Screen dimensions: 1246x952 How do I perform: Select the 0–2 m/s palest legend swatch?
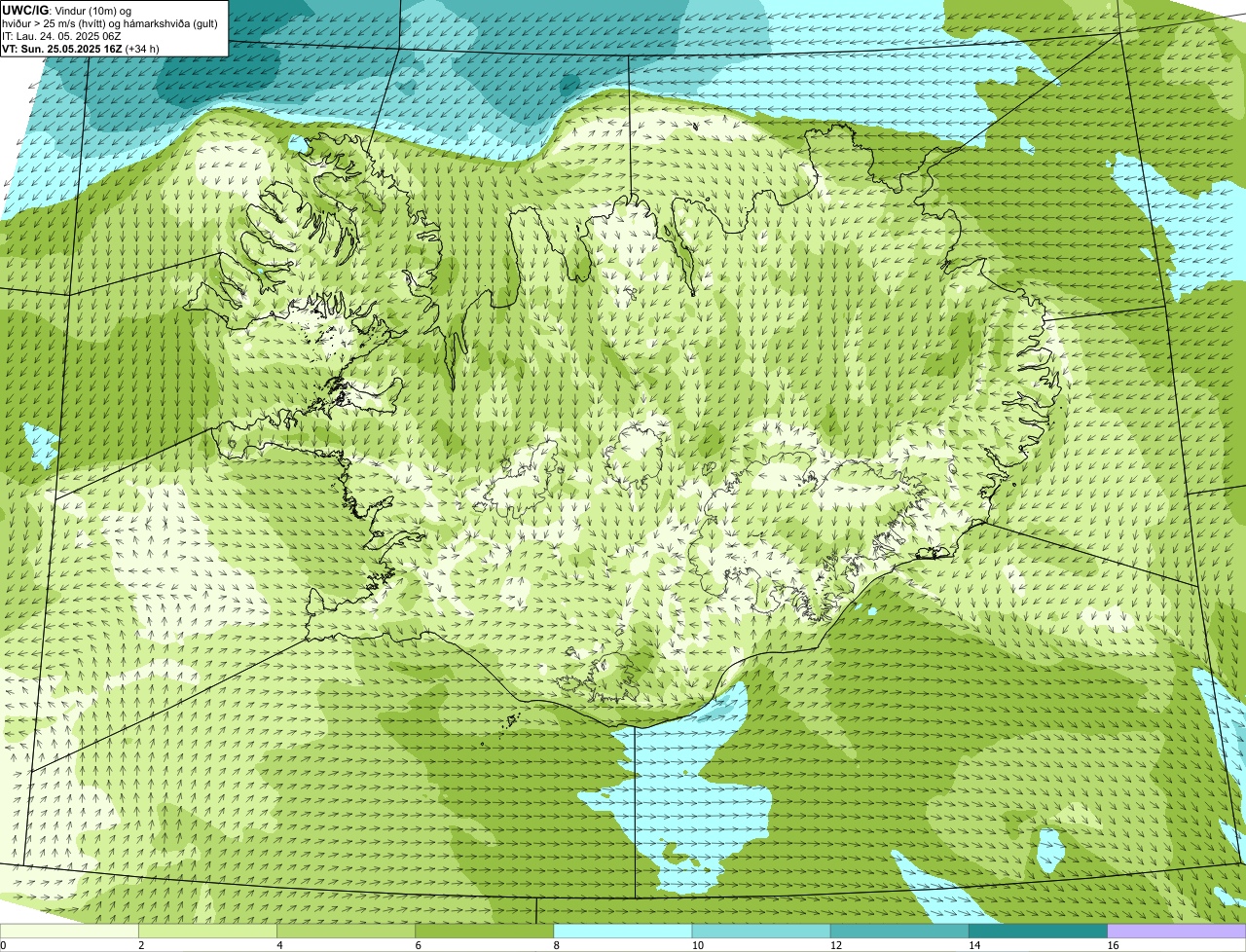(x=69, y=931)
